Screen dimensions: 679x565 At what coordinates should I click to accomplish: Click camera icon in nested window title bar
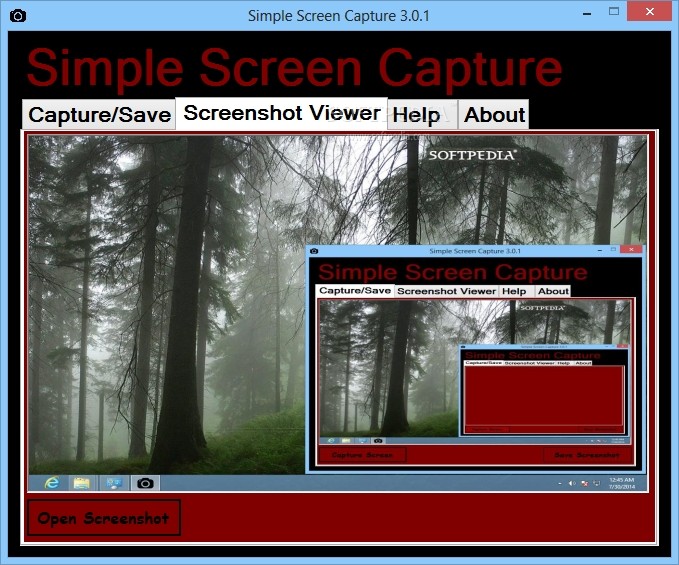coord(314,251)
